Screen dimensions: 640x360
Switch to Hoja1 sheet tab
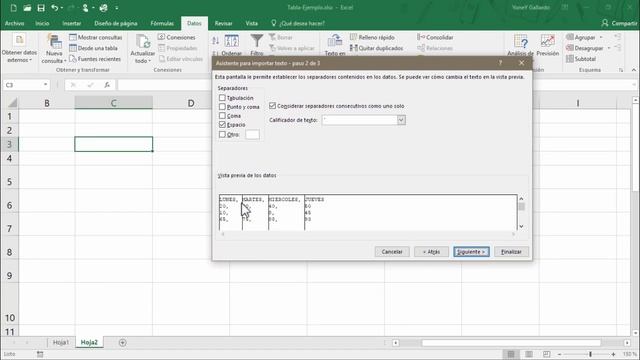pyautogui.click(x=61, y=342)
